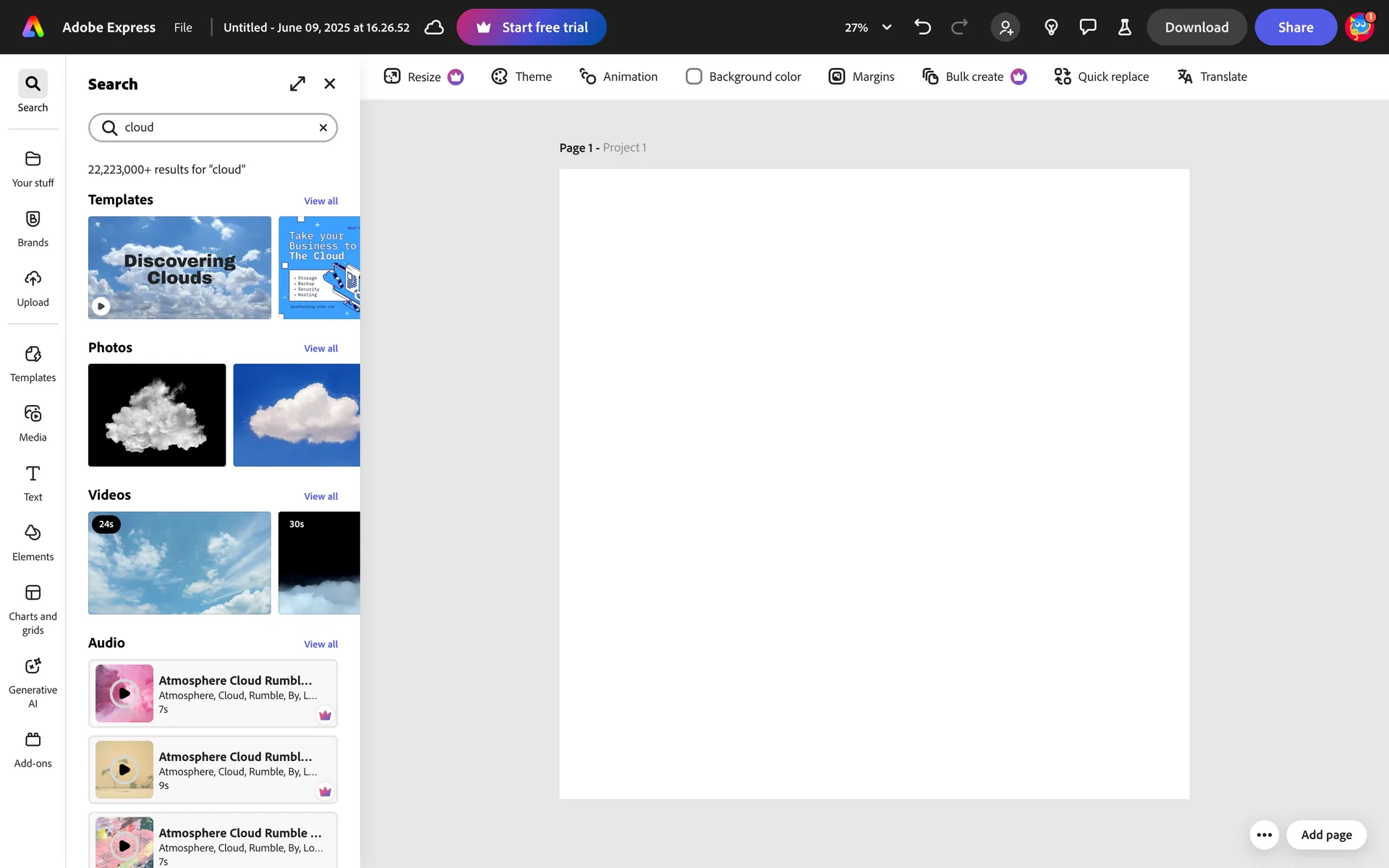Open Charts and grids panel

(x=33, y=609)
